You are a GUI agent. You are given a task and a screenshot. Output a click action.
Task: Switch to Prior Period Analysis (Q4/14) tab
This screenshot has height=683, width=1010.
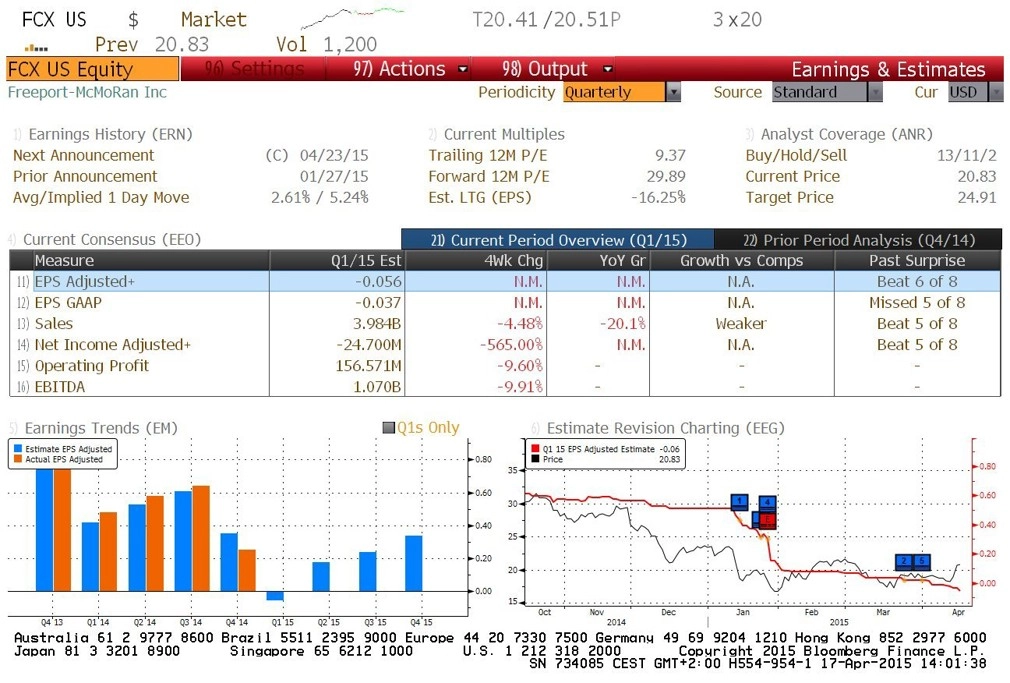tap(858, 240)
